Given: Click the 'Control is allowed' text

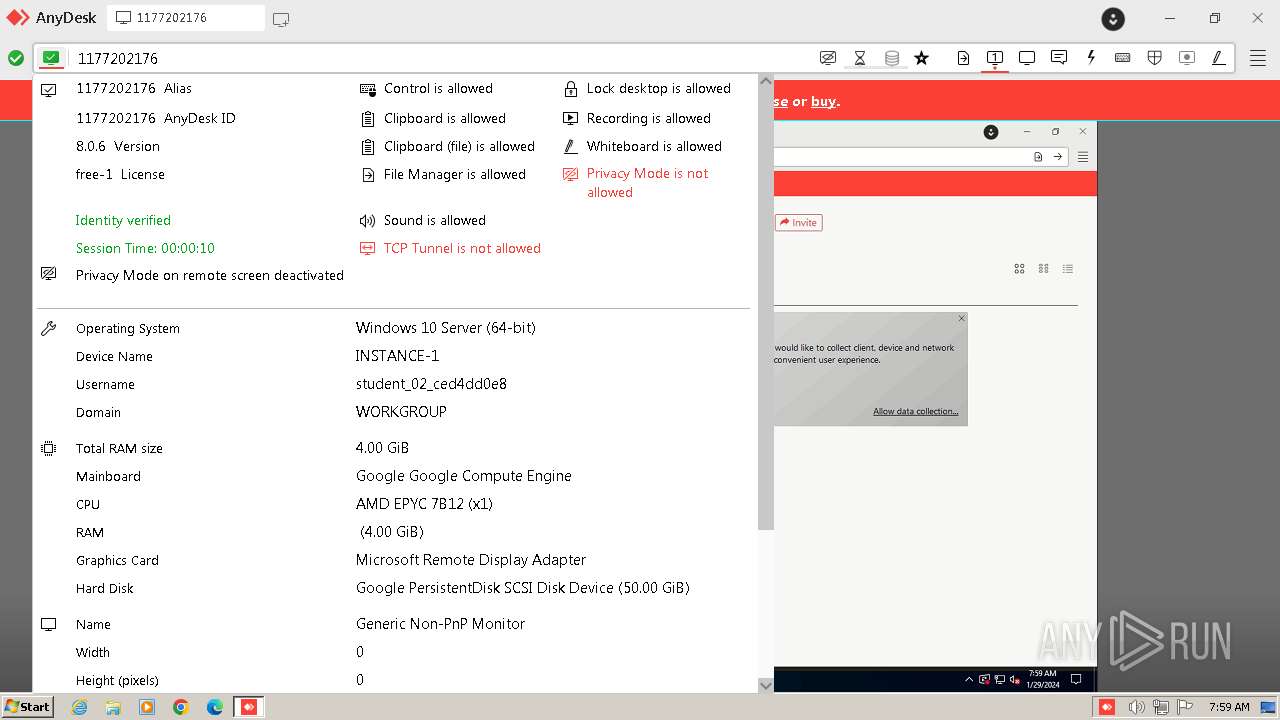Looking at the screenshot, I should [x=438, y=88].
